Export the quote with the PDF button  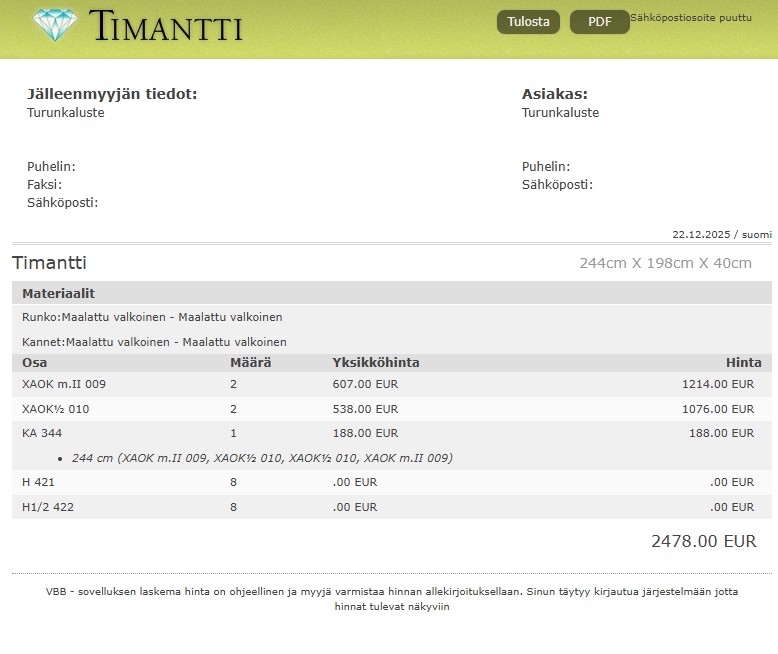[x=599, y=22]
